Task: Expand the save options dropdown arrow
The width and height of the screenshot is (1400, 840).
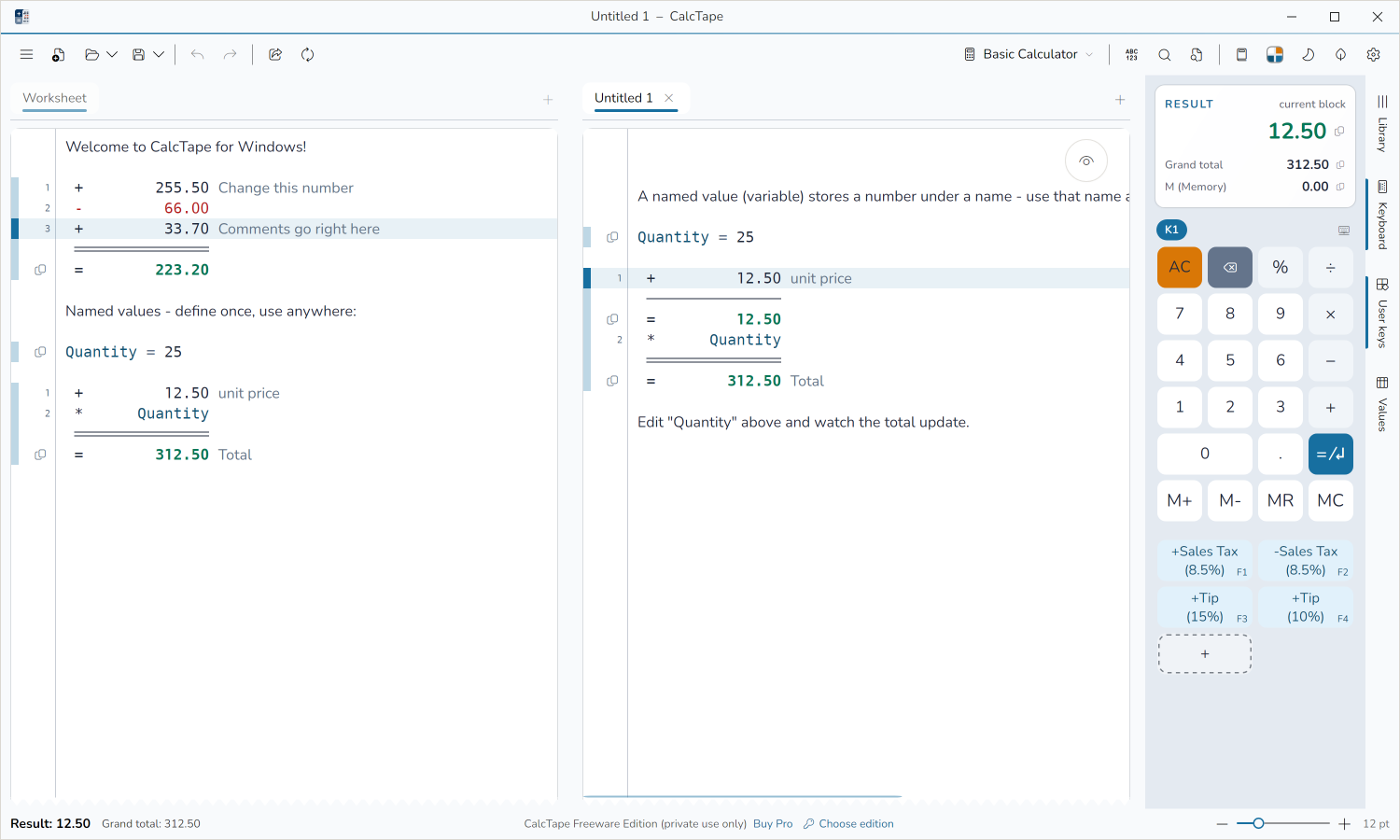Action: point(159,54)
